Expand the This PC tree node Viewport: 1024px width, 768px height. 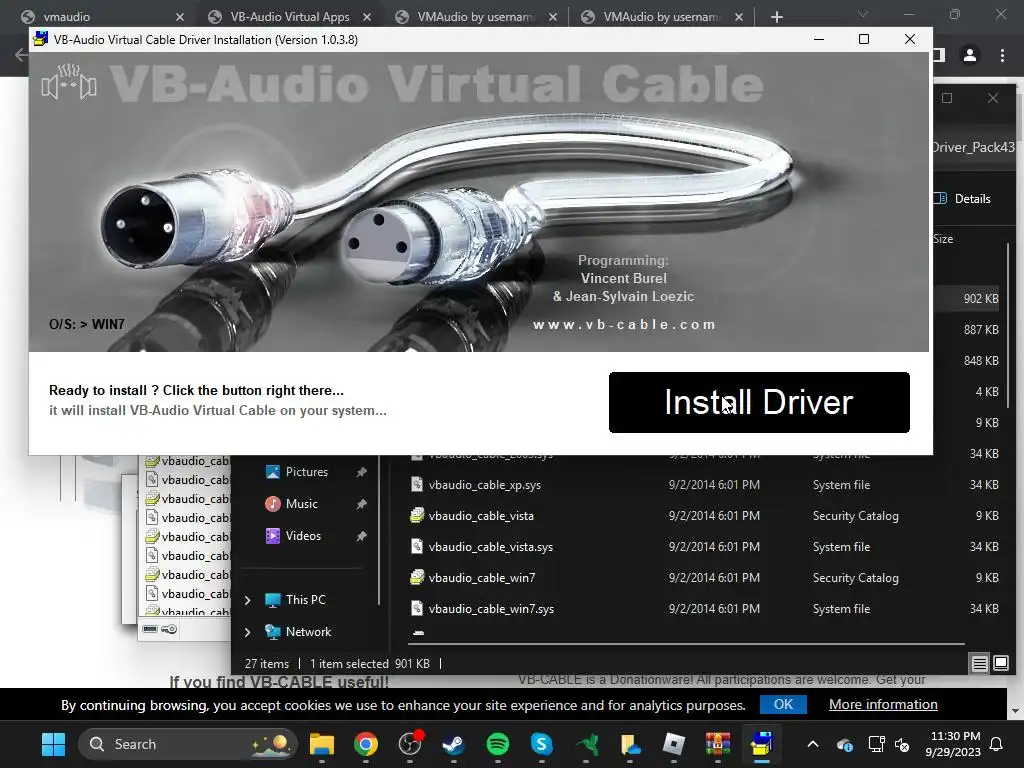248,600
